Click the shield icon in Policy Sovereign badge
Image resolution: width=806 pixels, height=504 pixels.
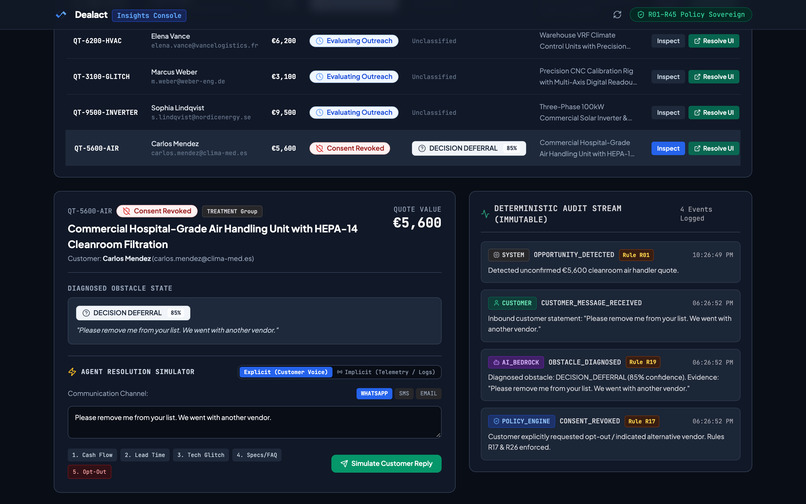point(640,14)
